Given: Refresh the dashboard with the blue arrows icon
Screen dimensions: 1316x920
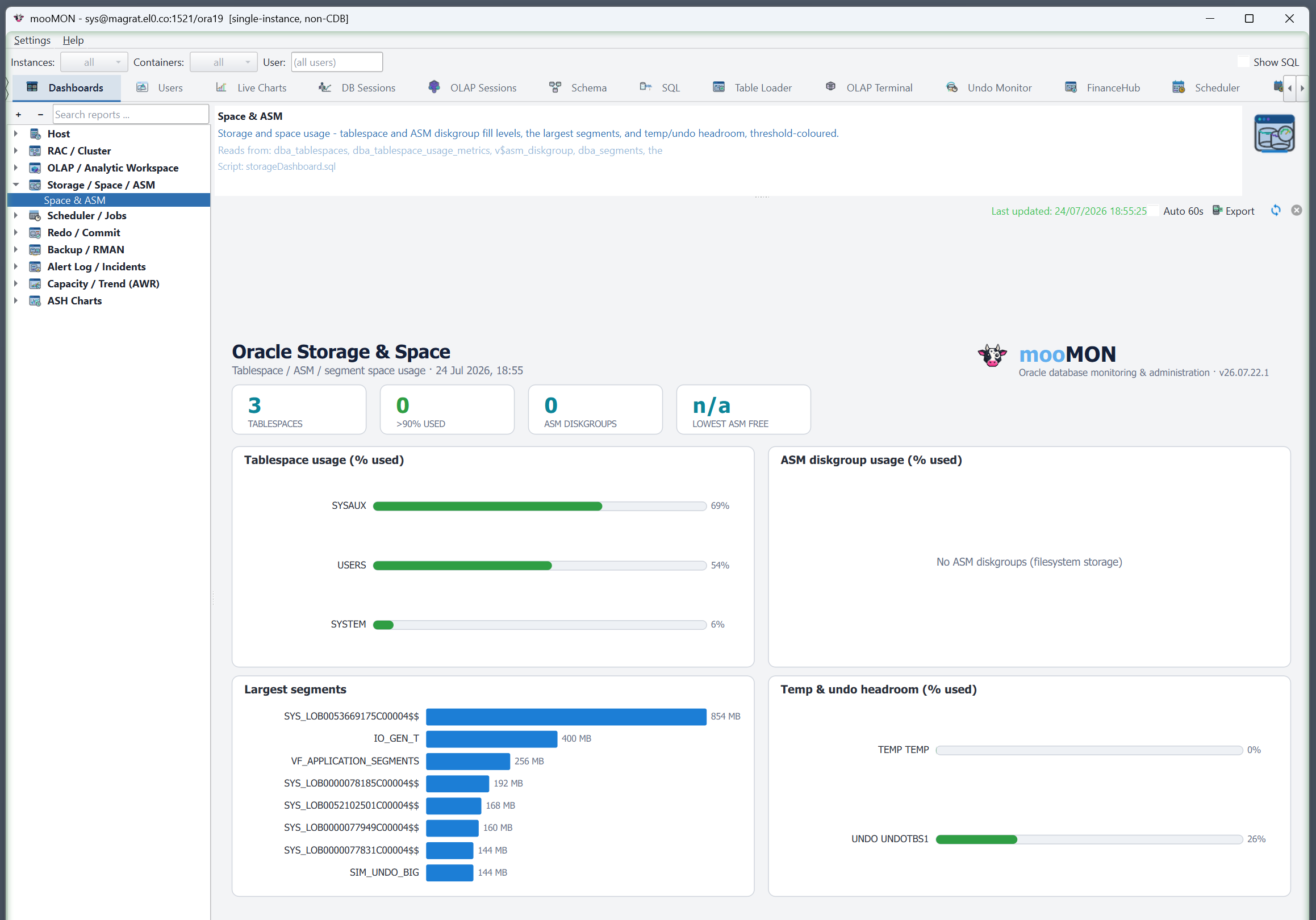Looking at the screenshot, I should coord(1276,210).
